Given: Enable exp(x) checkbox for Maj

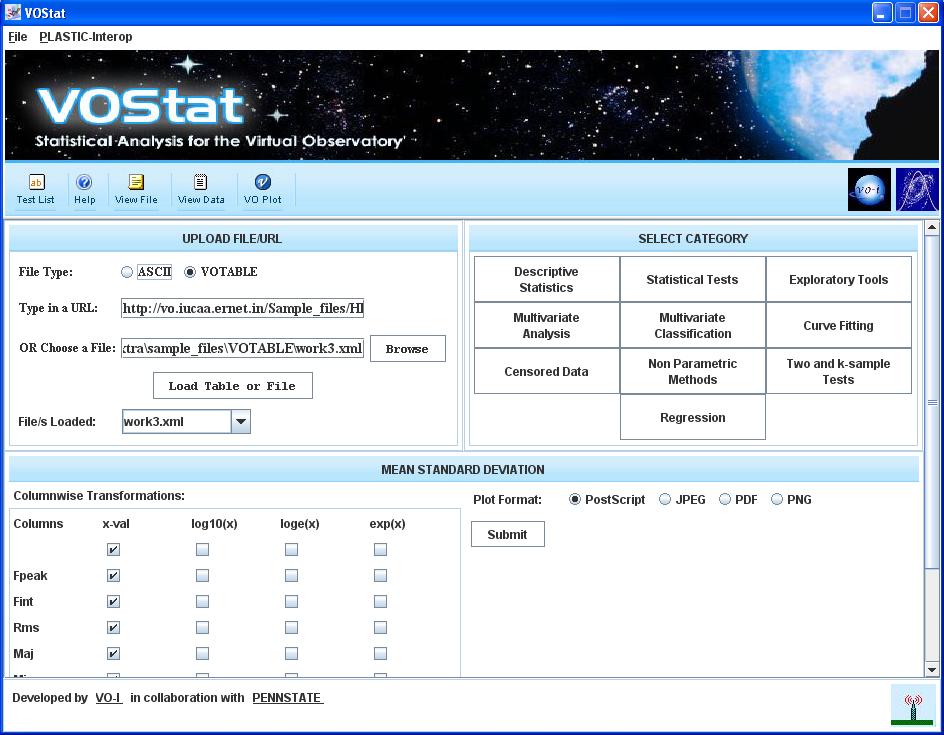Looking at the screenshot, I should click(380, 653).
